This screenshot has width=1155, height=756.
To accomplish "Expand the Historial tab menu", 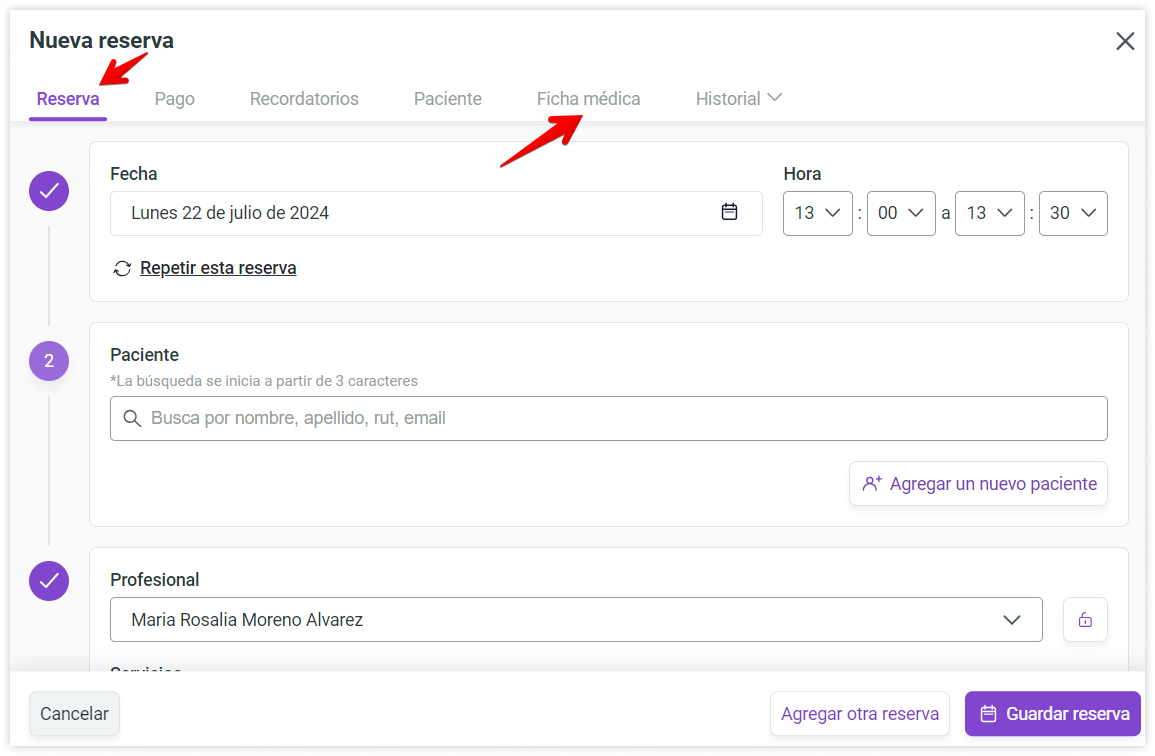I will pos(739,99).
